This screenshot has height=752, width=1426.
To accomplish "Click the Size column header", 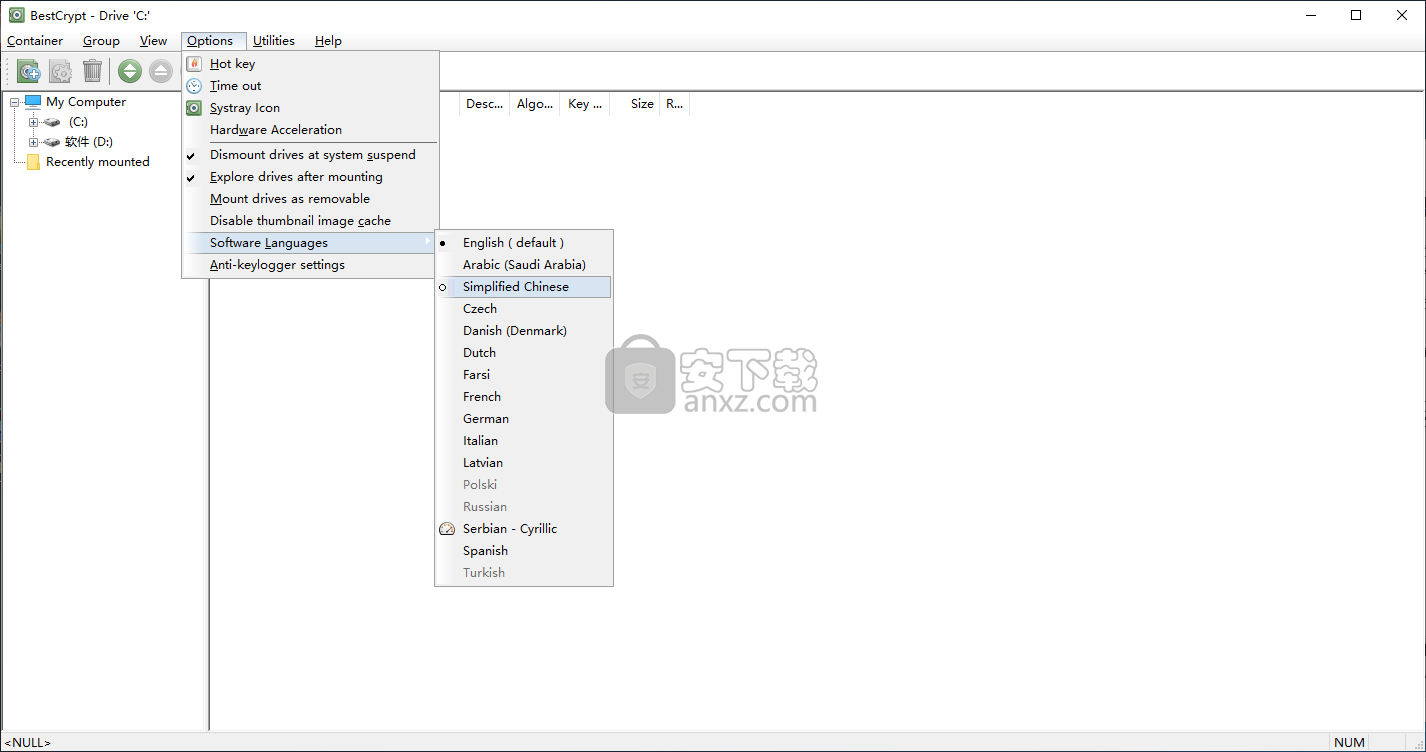I will [x=635, y=104].
